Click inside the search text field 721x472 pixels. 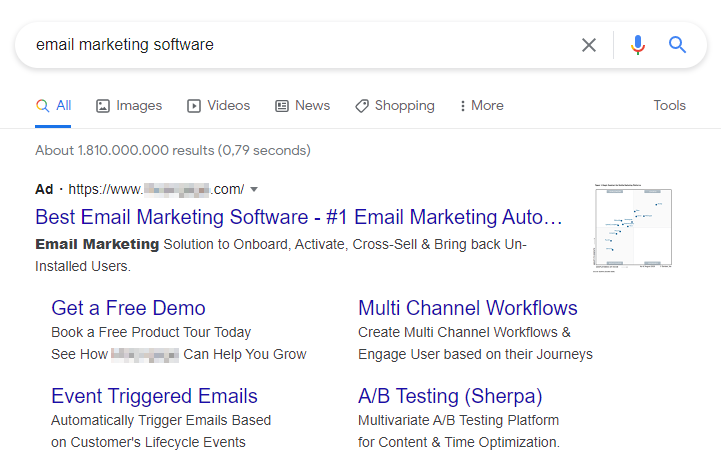point(300,45)
